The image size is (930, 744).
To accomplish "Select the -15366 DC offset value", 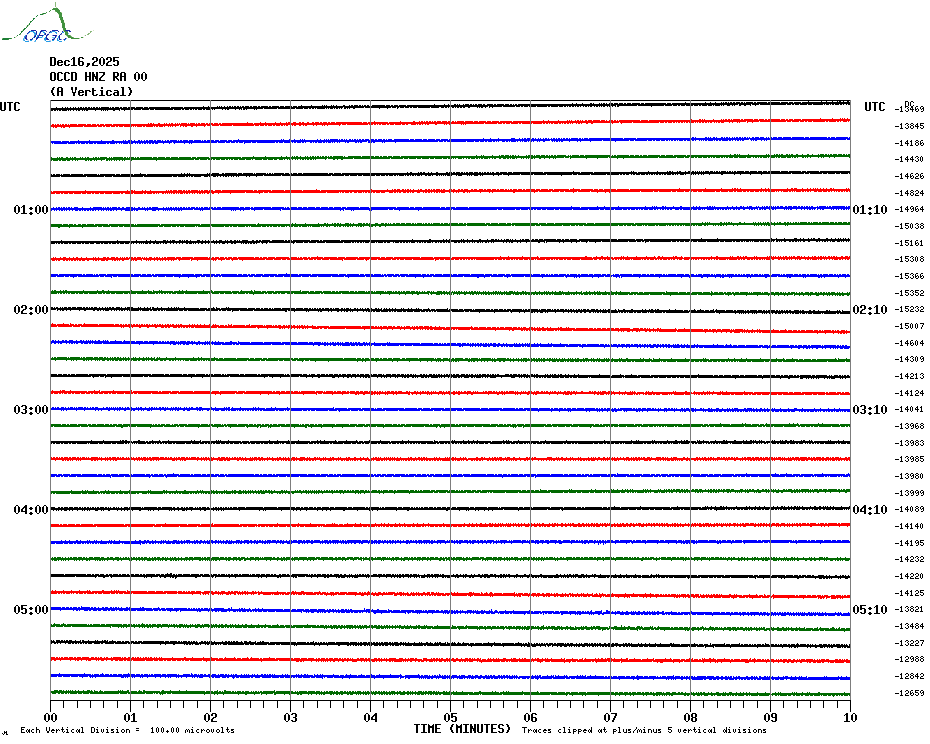I will point(910,276).
